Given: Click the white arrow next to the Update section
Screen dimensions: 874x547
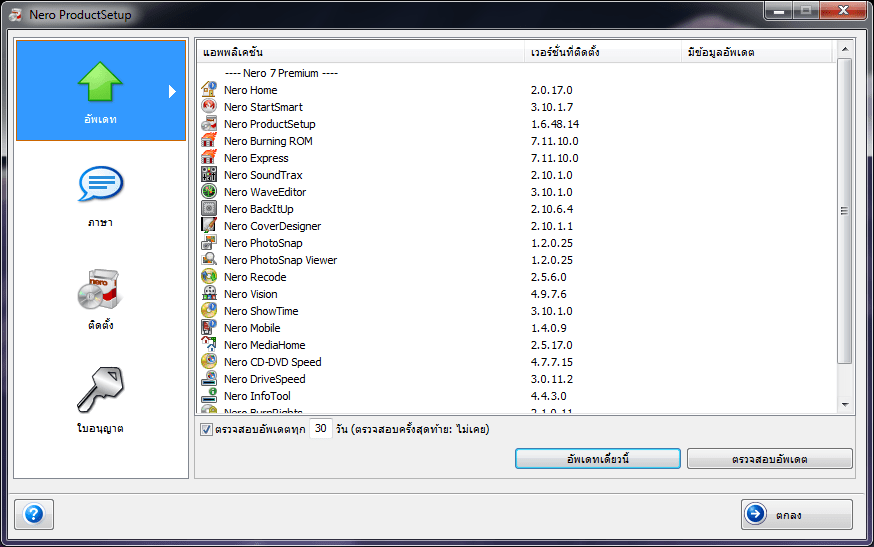Looking at the screenshot, I should pos(172,91).
